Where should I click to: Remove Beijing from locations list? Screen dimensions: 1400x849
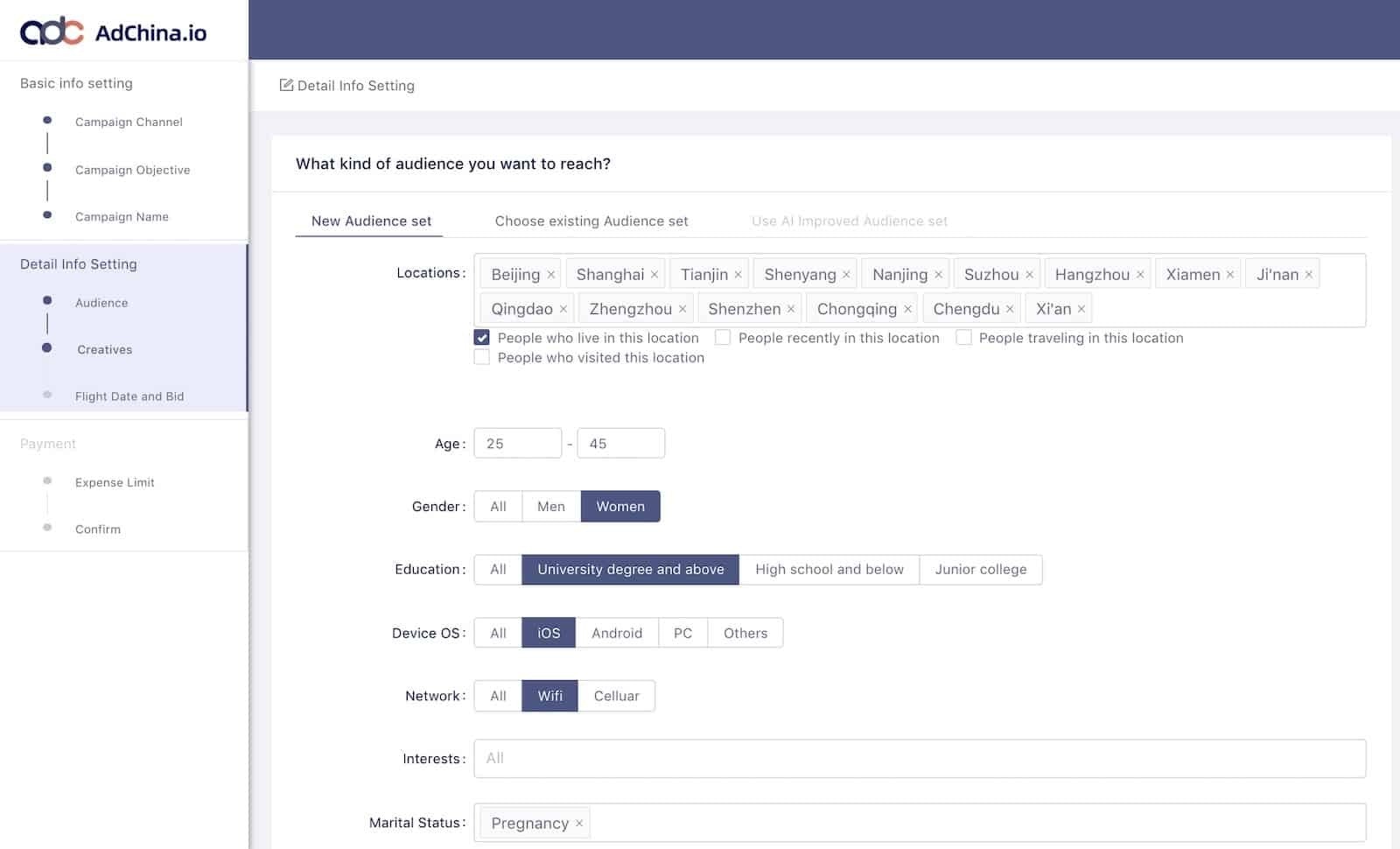coord(551,274)
